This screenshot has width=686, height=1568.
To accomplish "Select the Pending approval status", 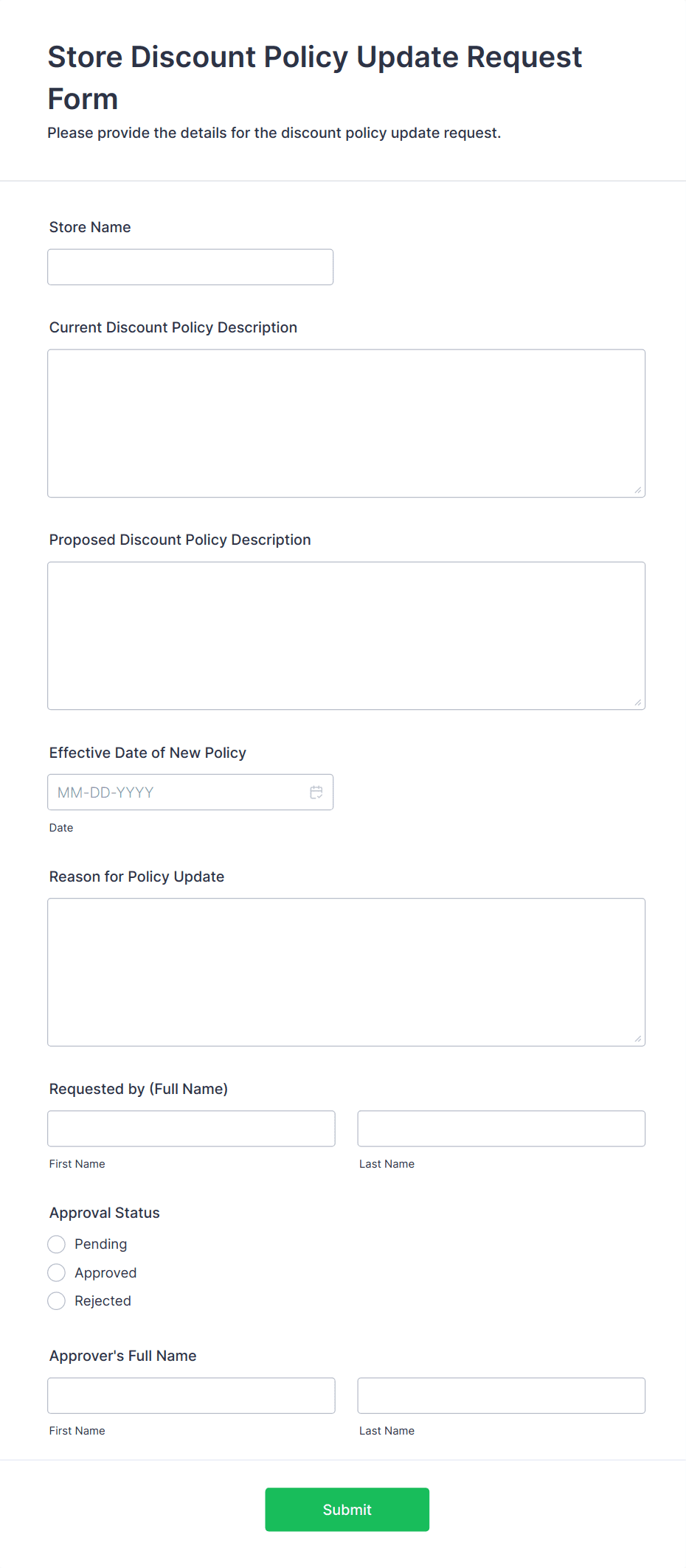I will click(56, 1244).
